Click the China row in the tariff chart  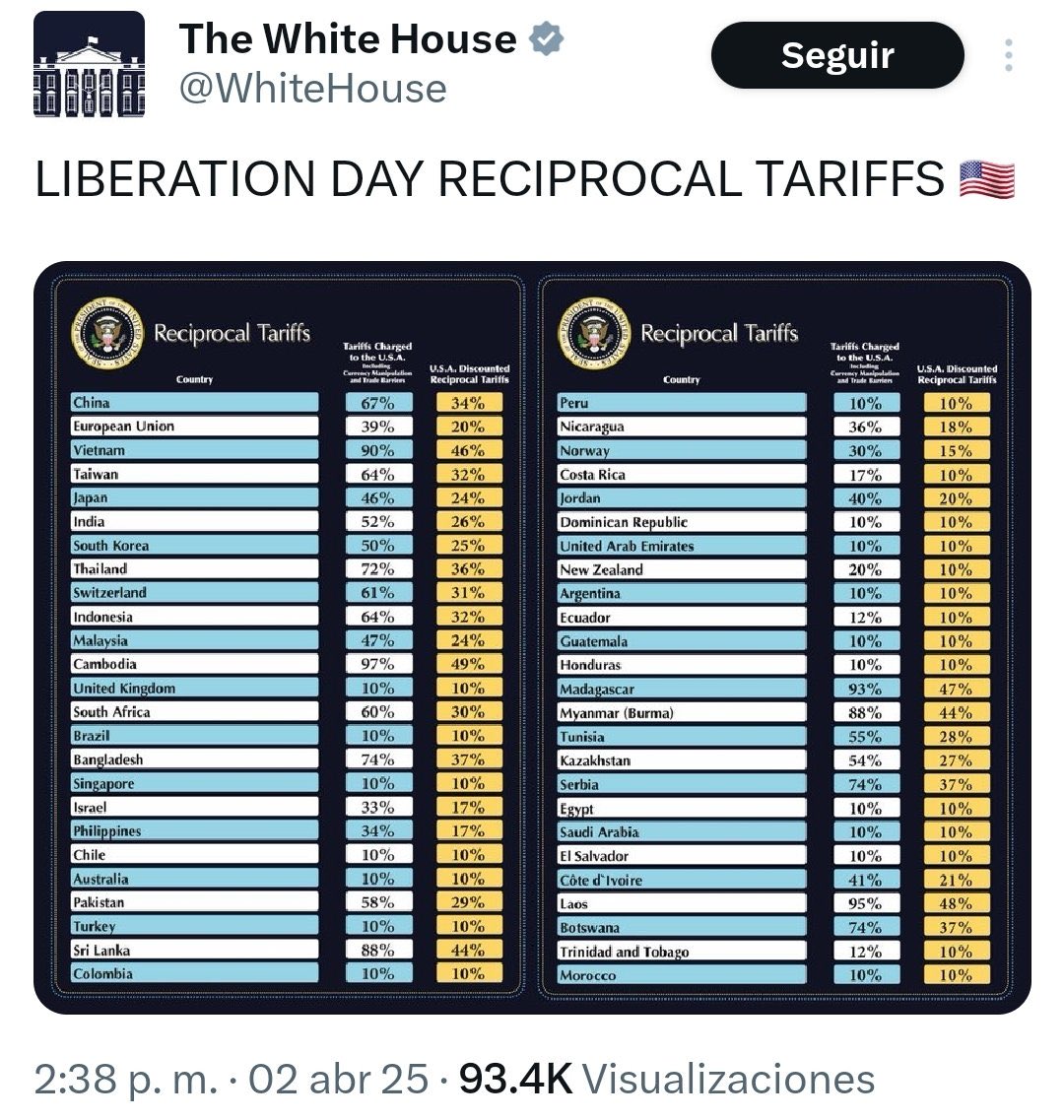pos(194,403)
